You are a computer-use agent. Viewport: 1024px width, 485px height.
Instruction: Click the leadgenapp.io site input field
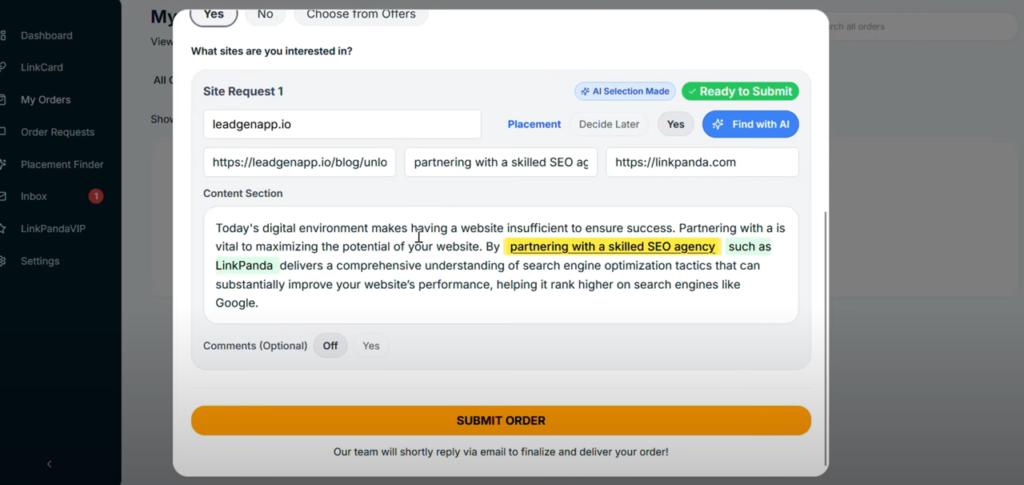[342, 124]
